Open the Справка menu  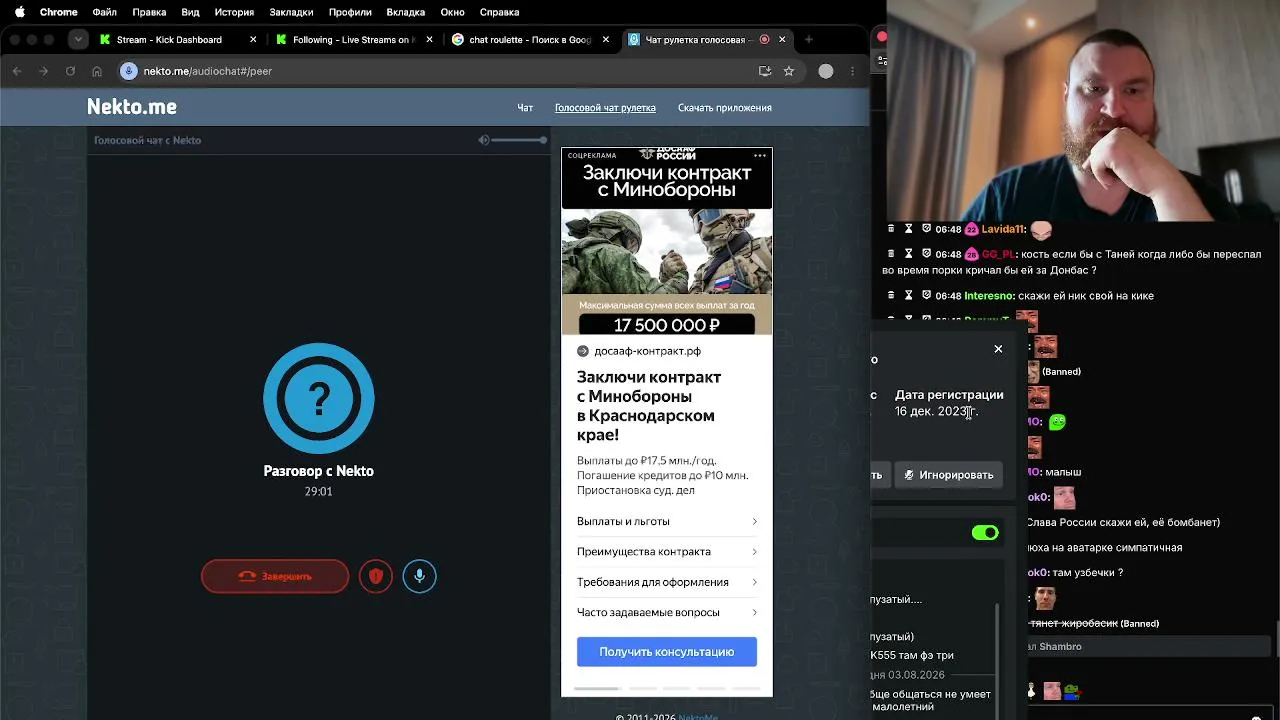(499, 12)
